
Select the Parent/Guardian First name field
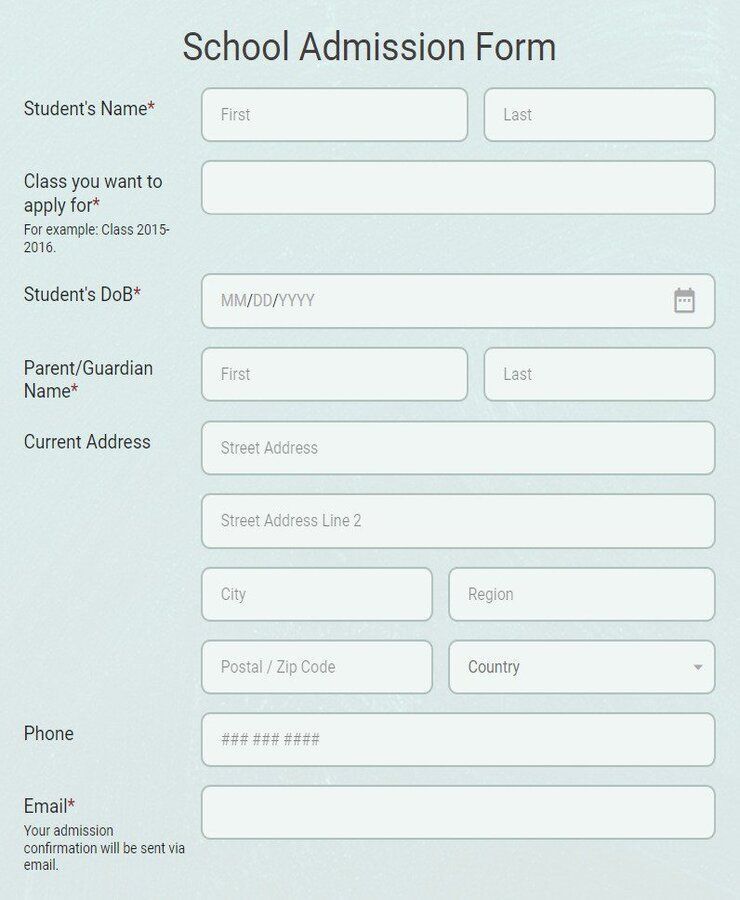click(334, 374)
